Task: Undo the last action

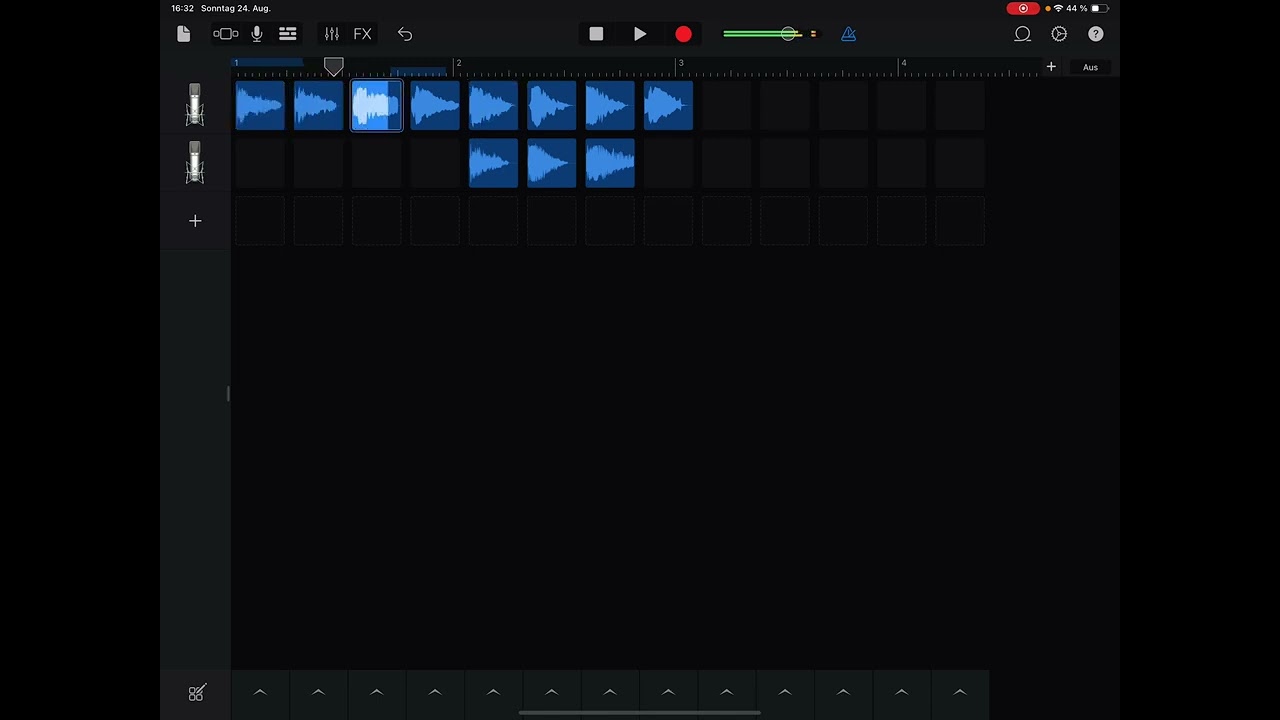Action: click(405, 34)
